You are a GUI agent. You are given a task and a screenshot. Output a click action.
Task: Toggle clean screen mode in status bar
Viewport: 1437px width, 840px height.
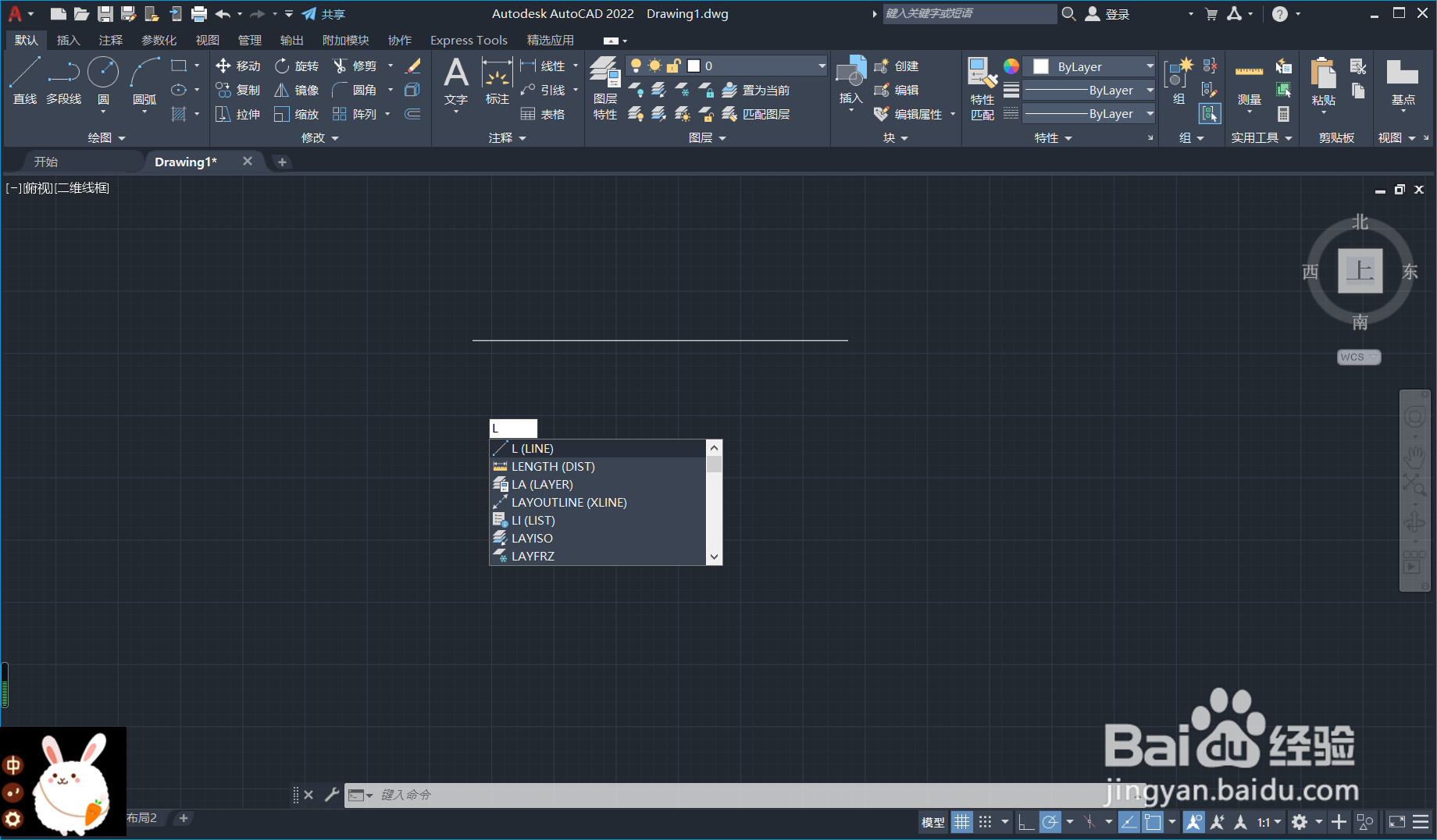1396,822
